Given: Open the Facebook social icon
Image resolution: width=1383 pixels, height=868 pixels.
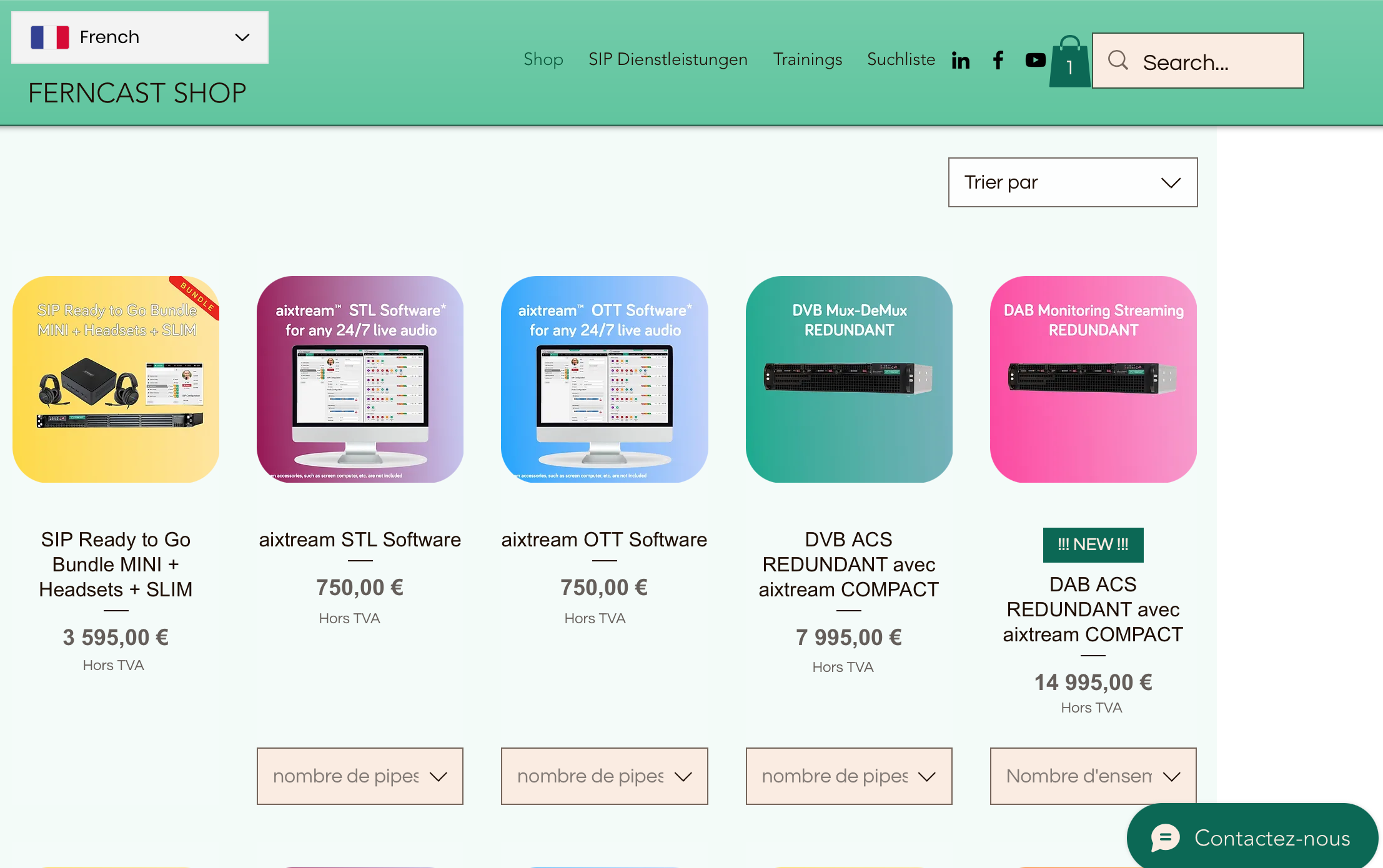Looking at the screenshot, I should point(998,60).
